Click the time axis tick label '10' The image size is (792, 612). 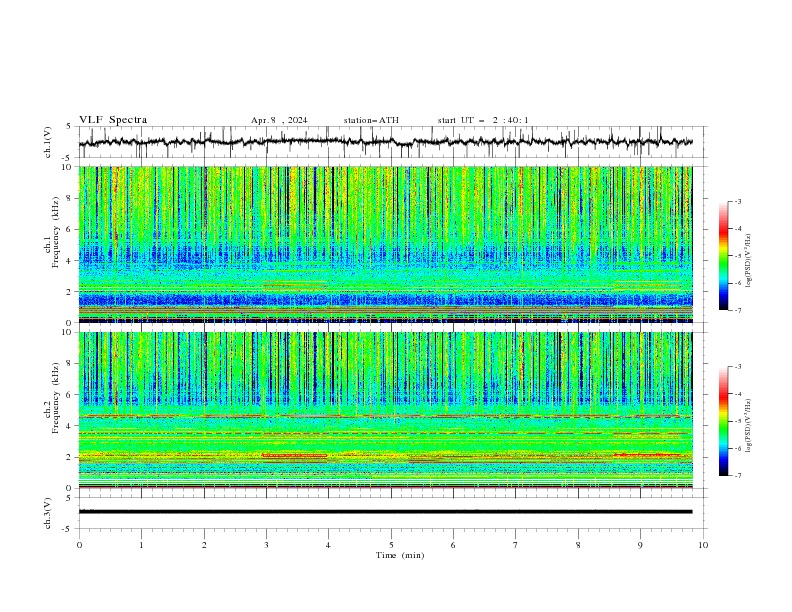click(703, 545)
